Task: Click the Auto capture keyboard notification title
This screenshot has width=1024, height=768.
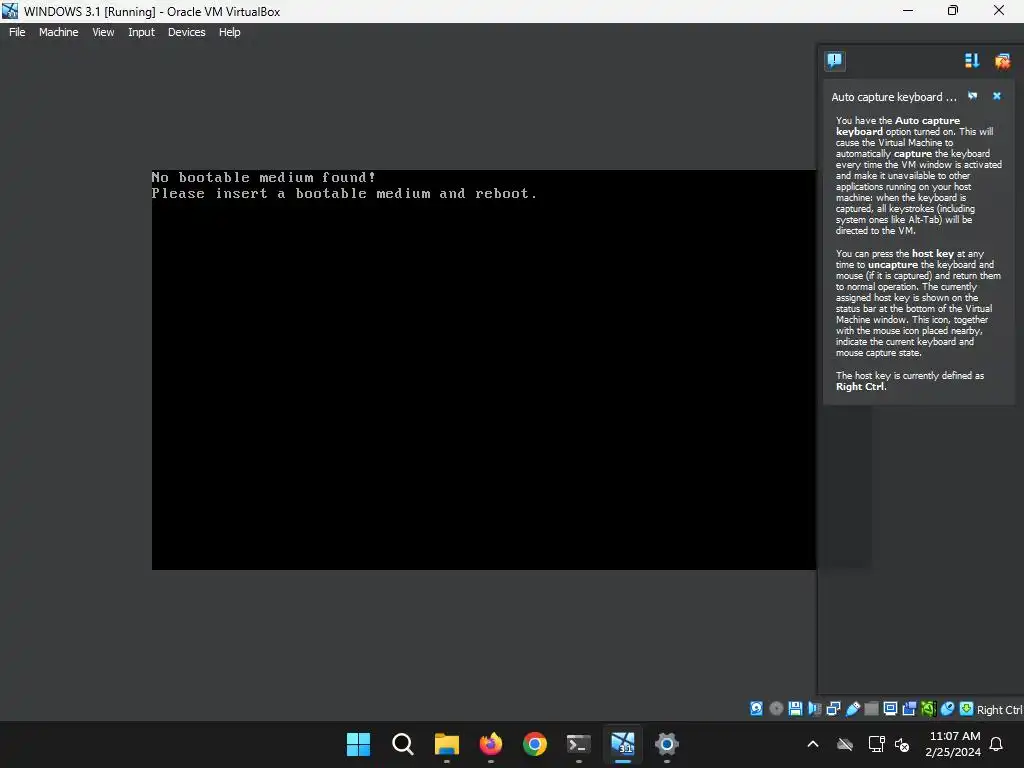Action: point(893,97)
